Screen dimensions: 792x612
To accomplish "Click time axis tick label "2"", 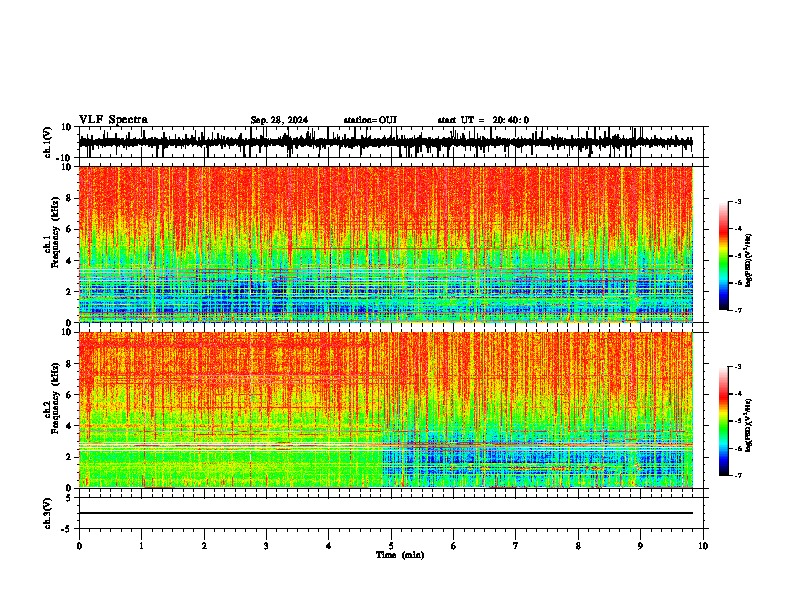I will (x=204, y=546).
